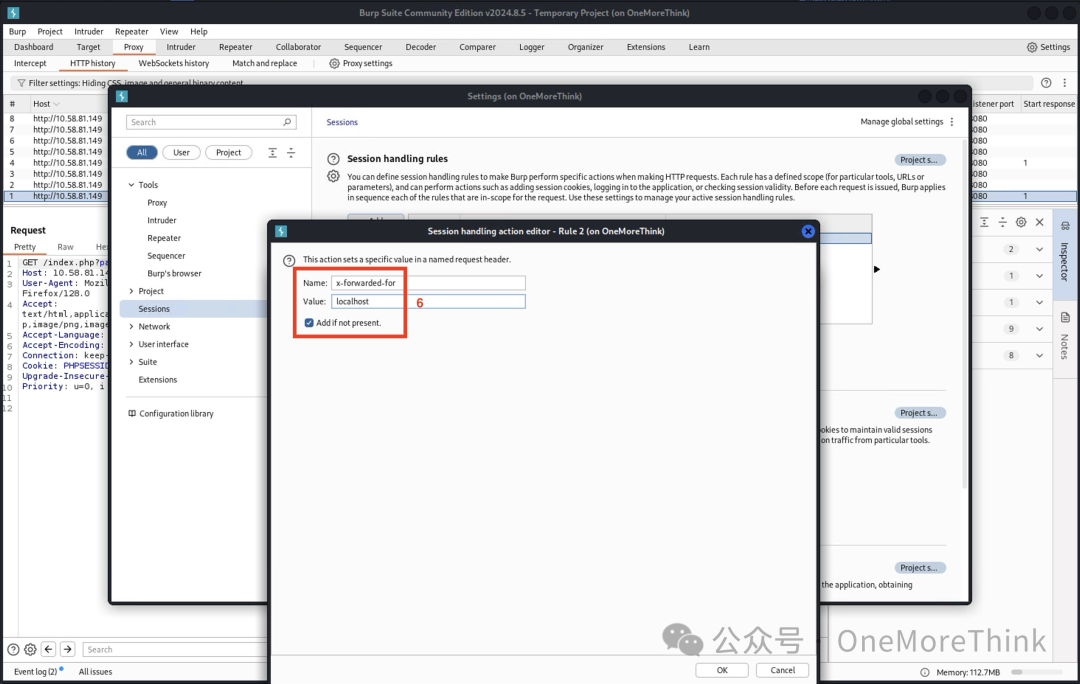Viewport: 1080px width, 684px height.
Task: Switch Request view to Raw tab
Action: point(65,247)
